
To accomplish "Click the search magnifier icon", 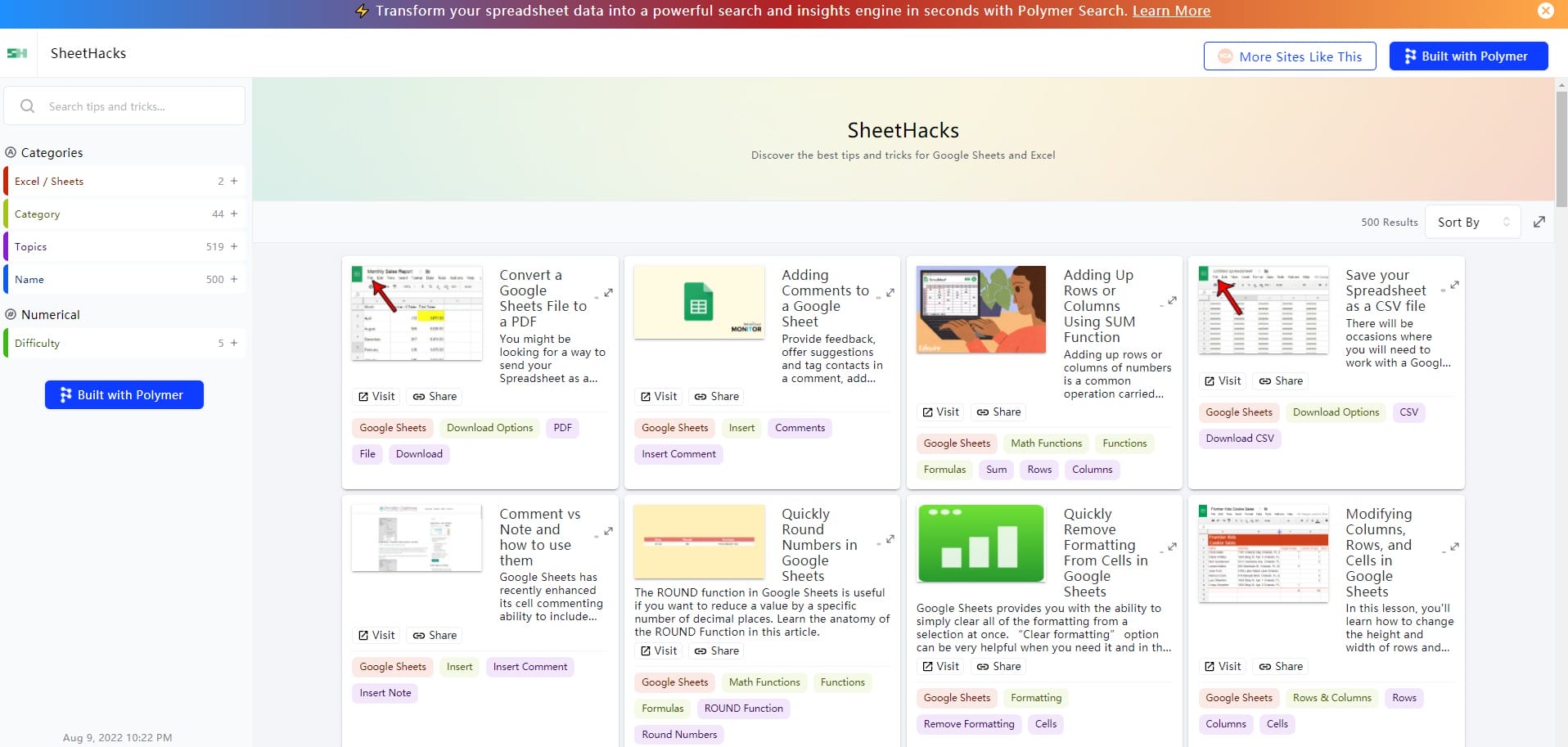I will [x=27, y=106].
